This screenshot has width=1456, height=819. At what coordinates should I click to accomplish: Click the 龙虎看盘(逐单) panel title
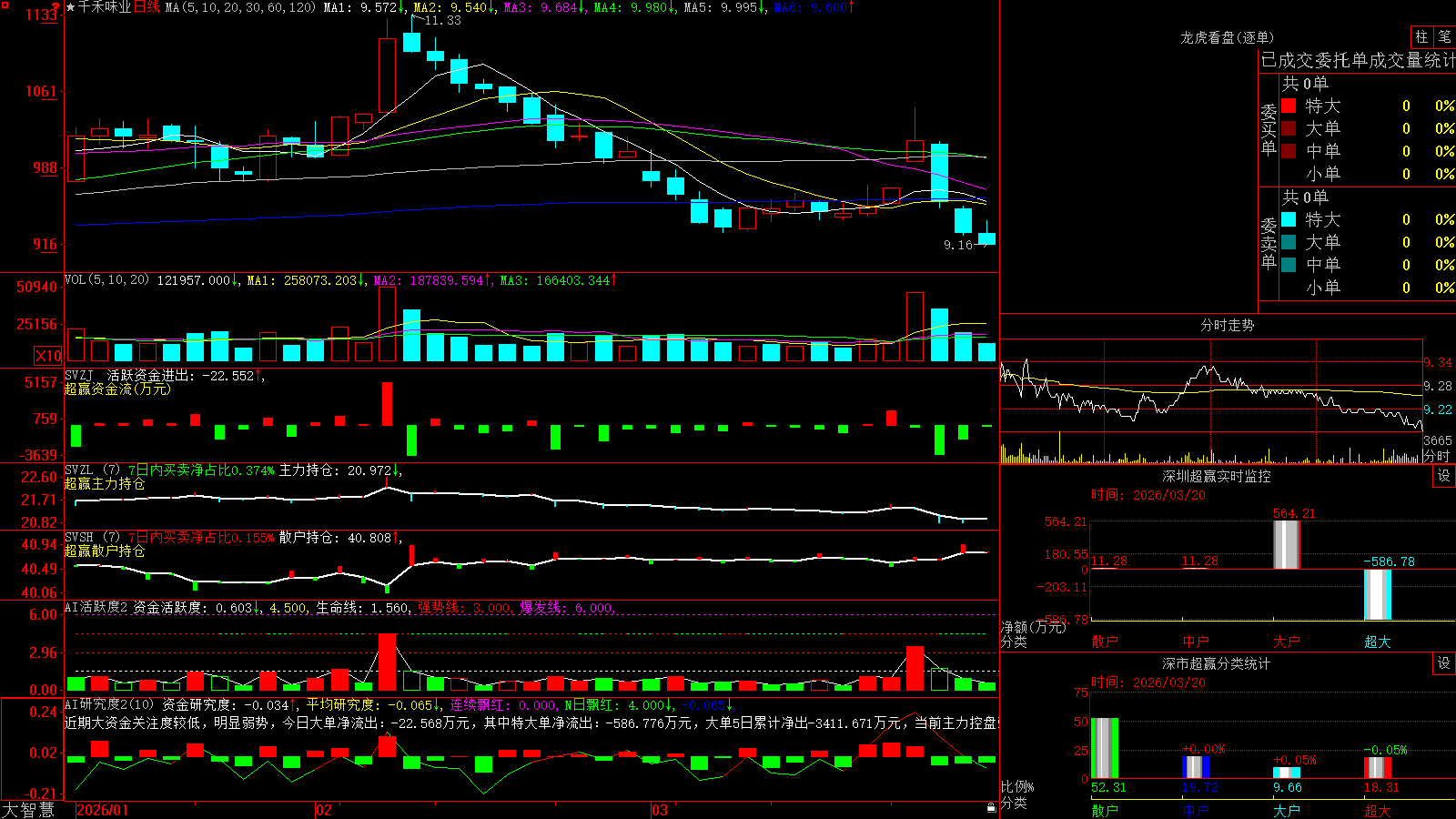[1228, 37]
